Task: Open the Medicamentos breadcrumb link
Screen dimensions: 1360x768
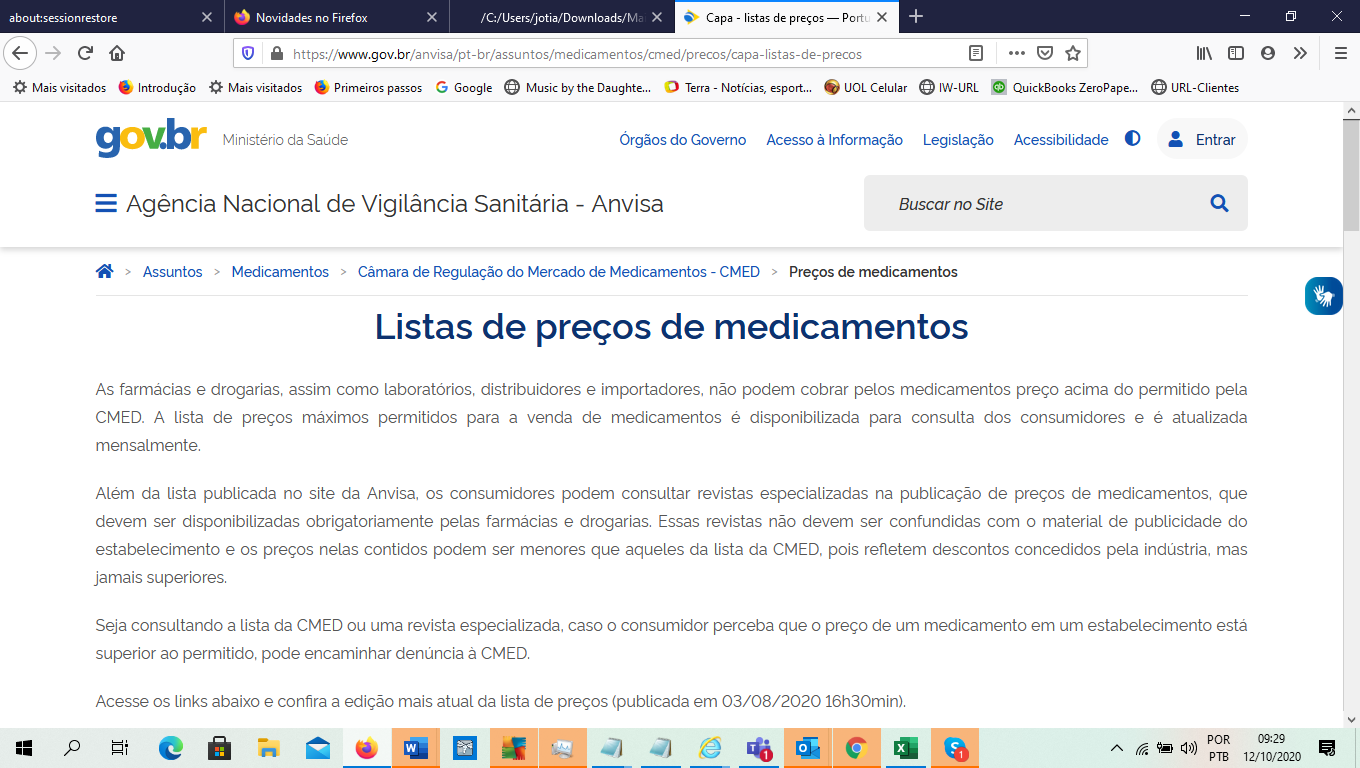Action: coord(280,272)
